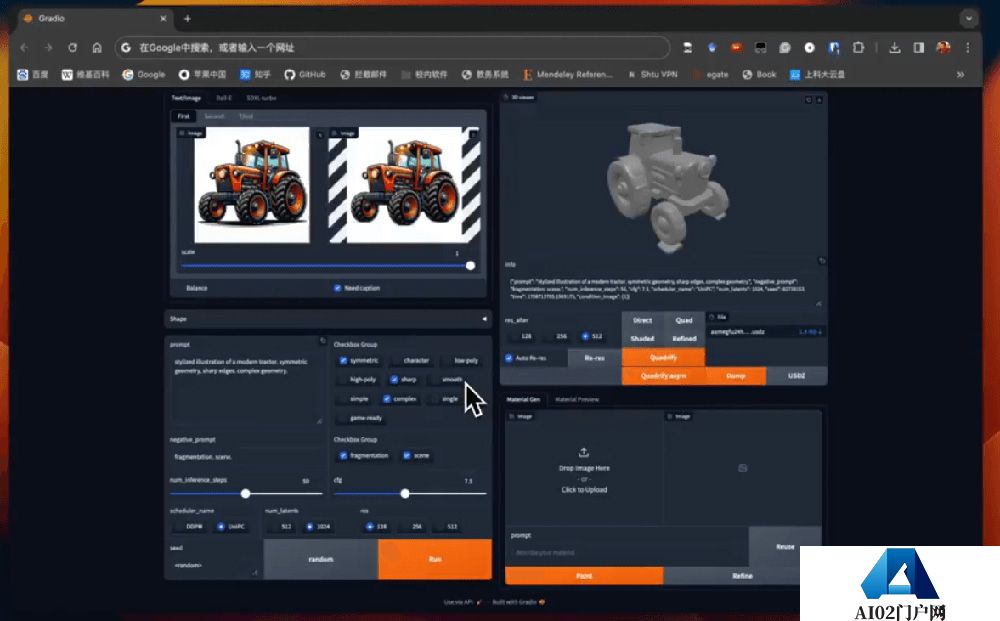Click the Re-res button
Image resolution: width=1000 pixels, height=621 pixels.
[x=594, y=358]
